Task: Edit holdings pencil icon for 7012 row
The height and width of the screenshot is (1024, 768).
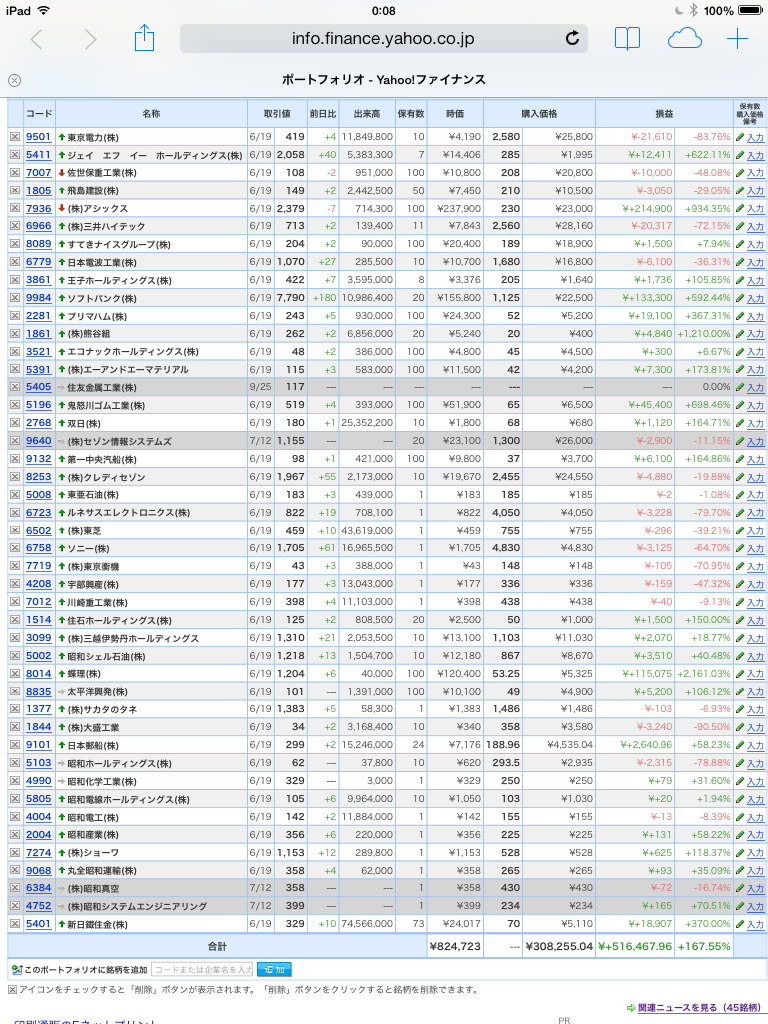Action: 740,602
